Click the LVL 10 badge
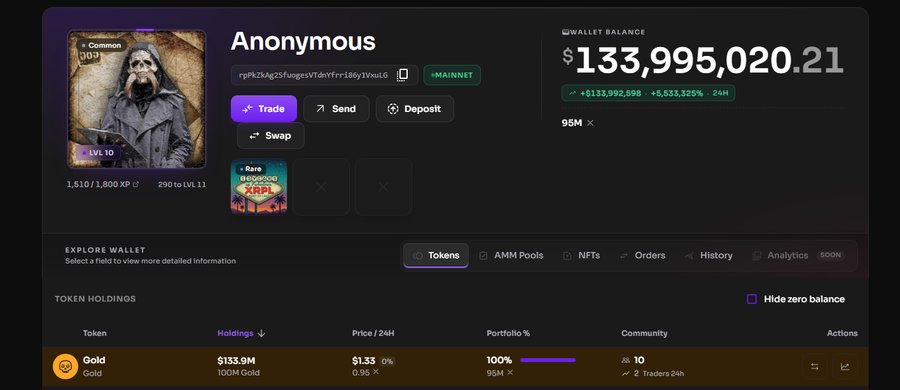Image resolution: width=900 pixels, height=390 pixels. (x=98, y=153)
